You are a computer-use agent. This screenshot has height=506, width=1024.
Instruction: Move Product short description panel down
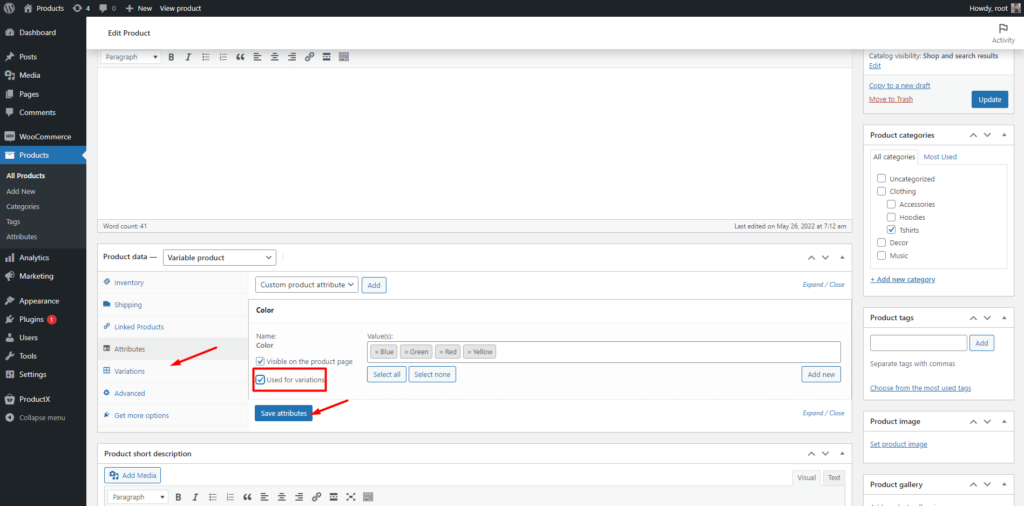(x=826, y=453)
